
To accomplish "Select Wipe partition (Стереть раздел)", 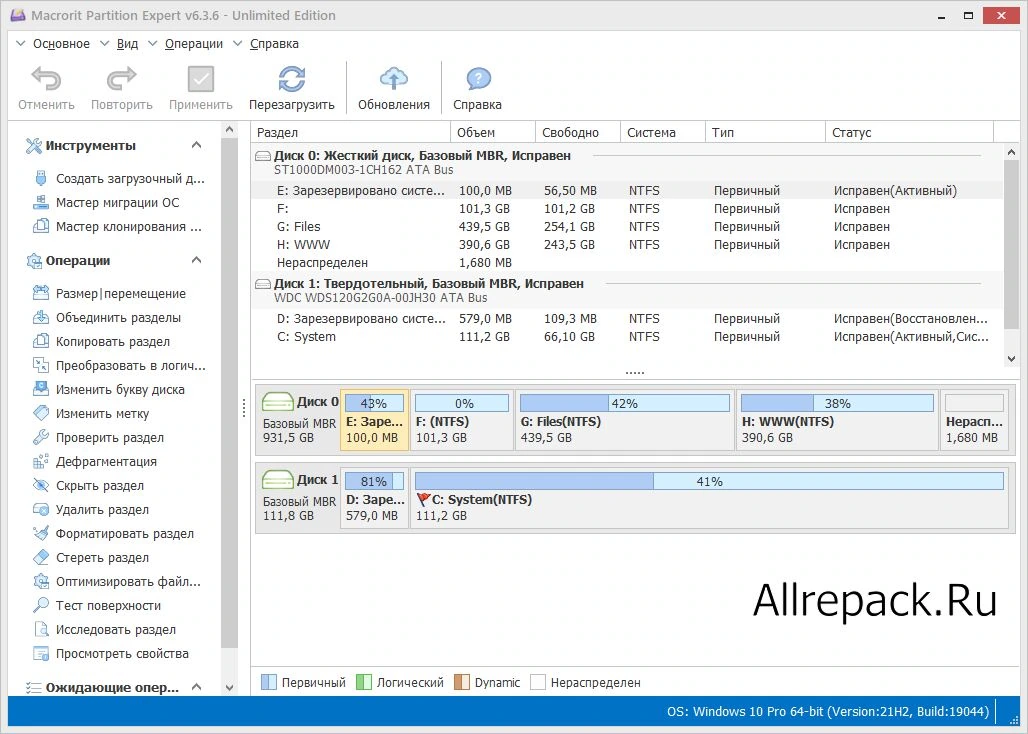I will (x=90, y=558).
